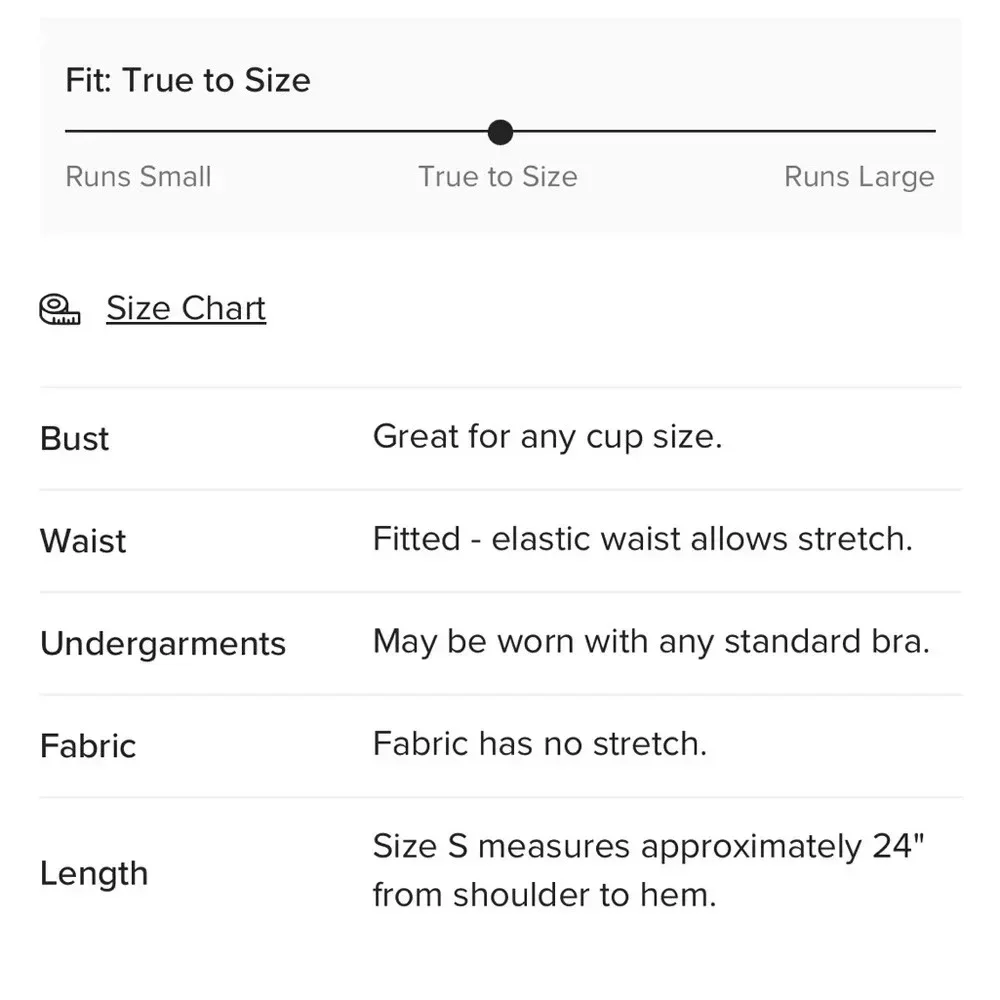Click the elastic waist description text
Viewport: 1000px width, 1000px height.
tap(642, 540)
